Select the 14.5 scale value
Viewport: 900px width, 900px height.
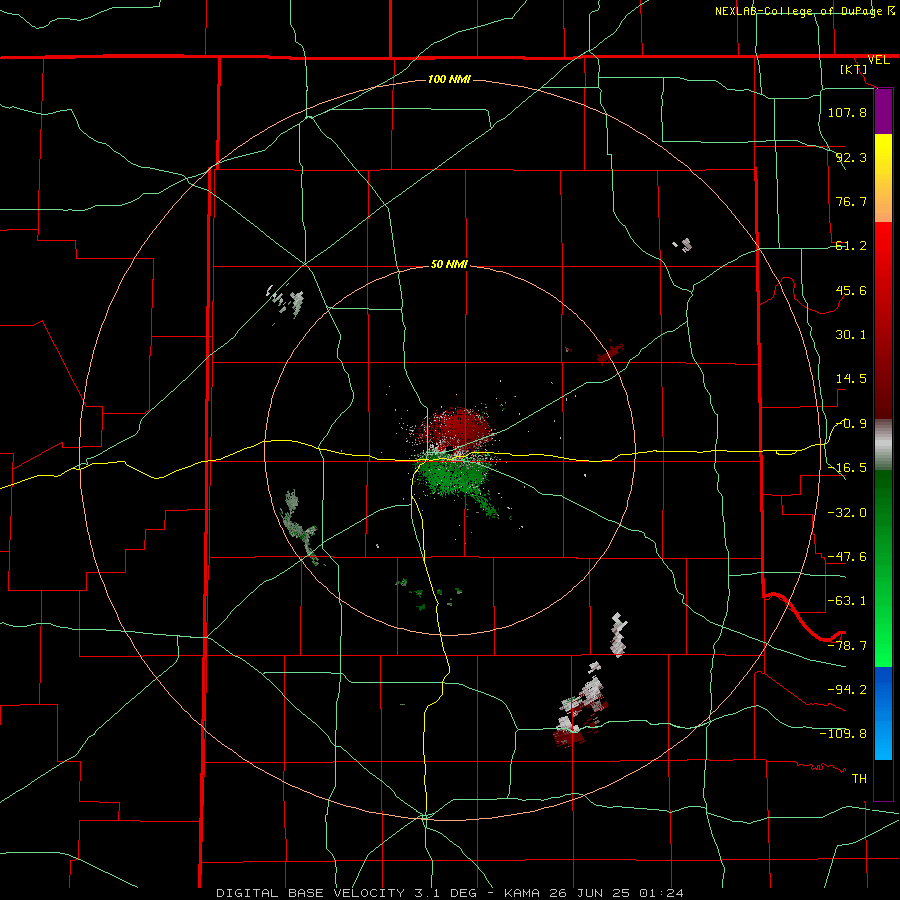[851, 379]
